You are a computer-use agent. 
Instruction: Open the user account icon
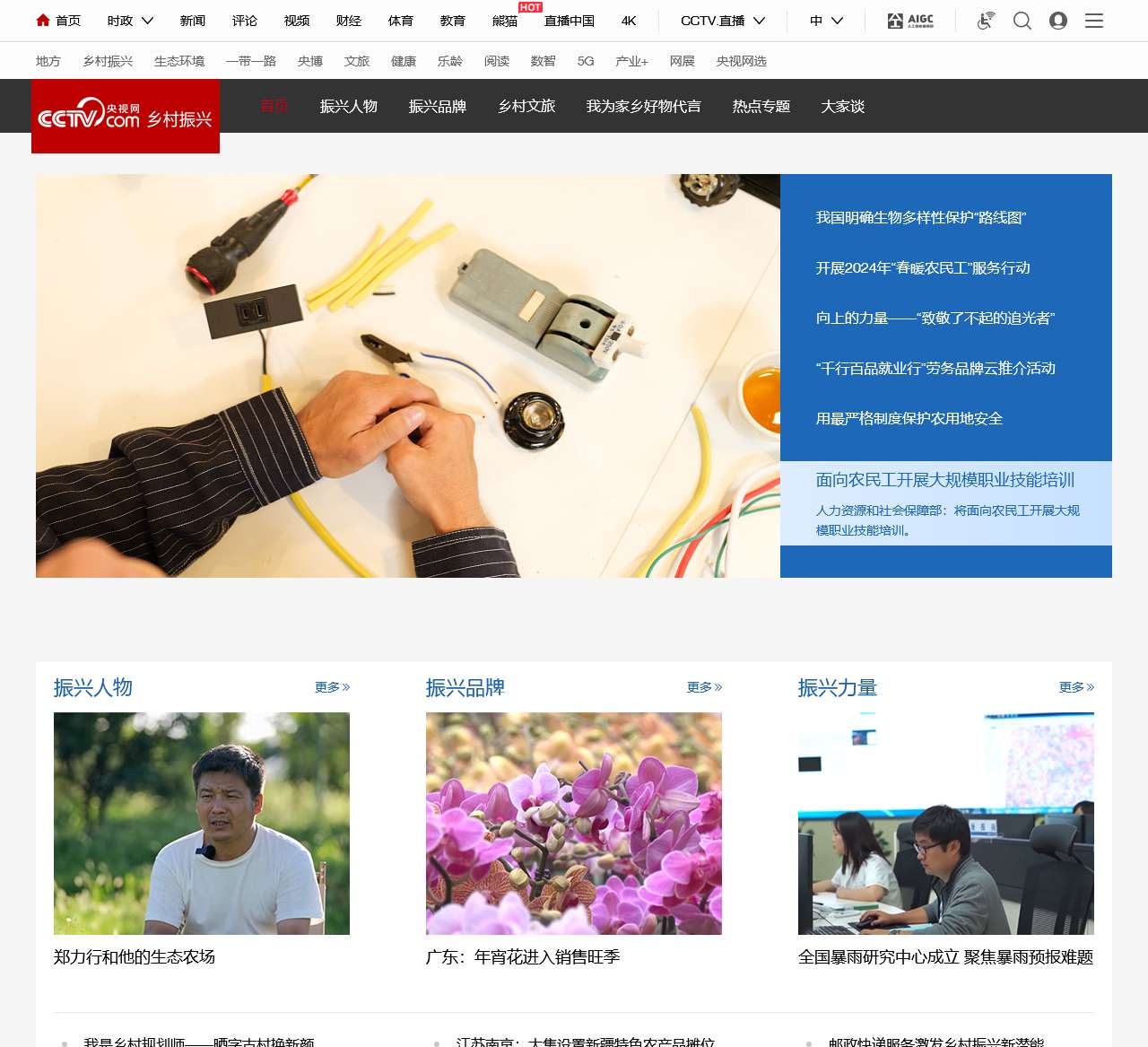[1058, 21]
